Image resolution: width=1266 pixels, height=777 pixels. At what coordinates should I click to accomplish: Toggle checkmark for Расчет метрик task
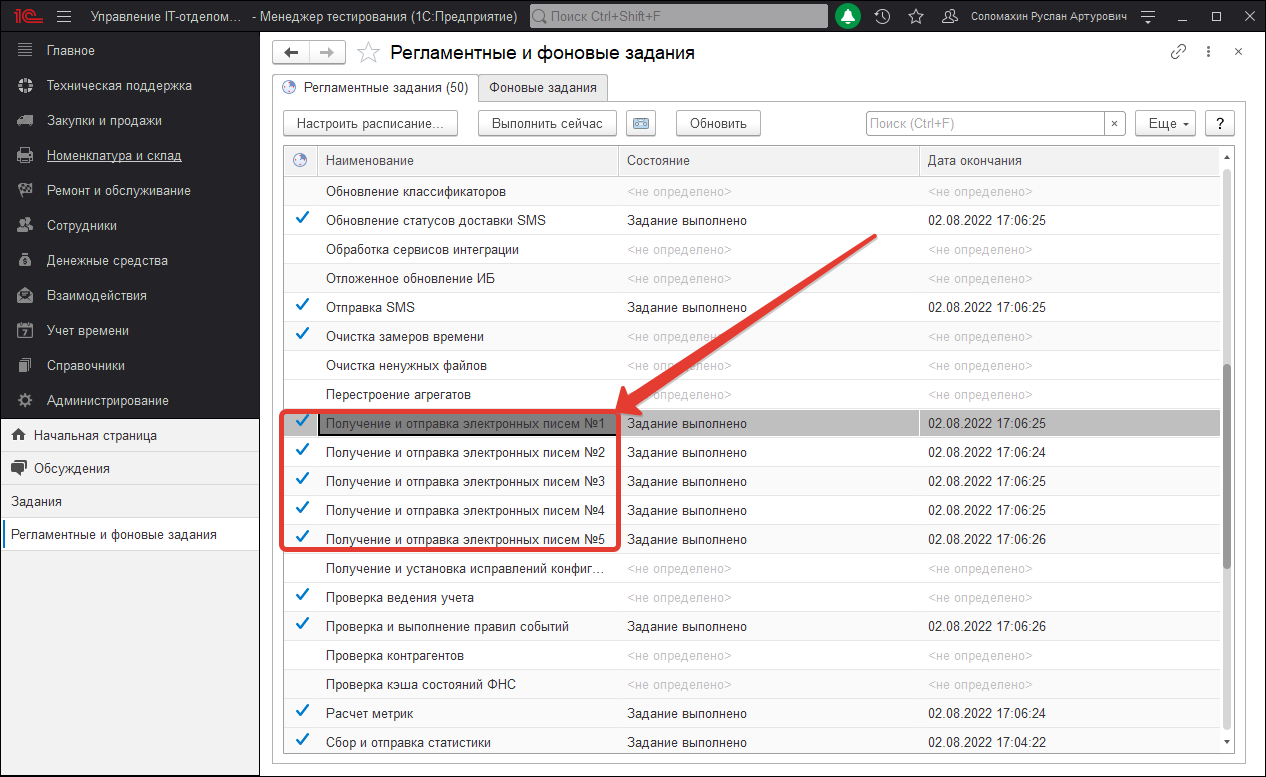pyautogui.click(x=302, y=712)
